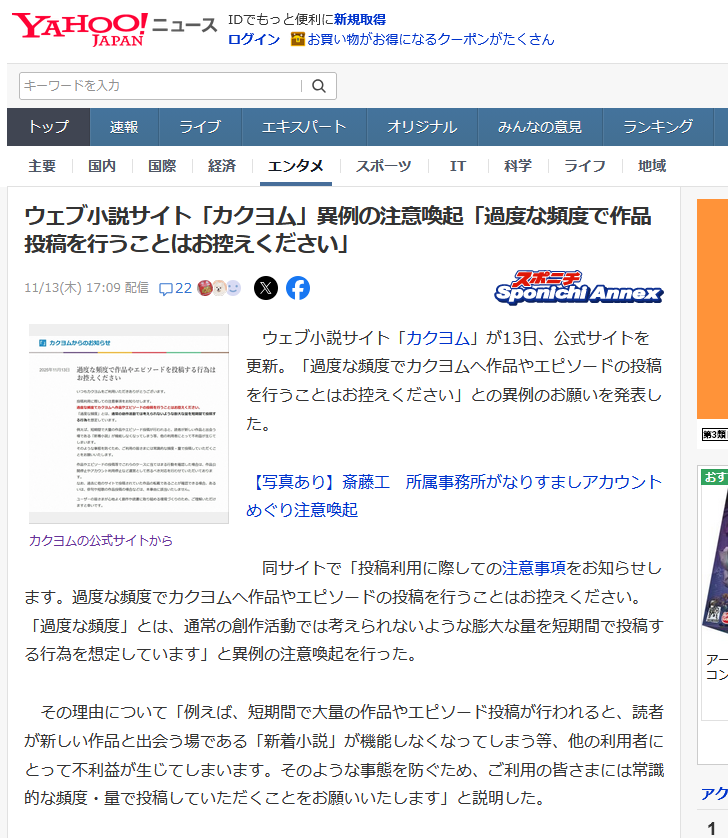Switch to the 速報 tab
The width and height of the screenshot is (728, 838).
pos(124,127)
